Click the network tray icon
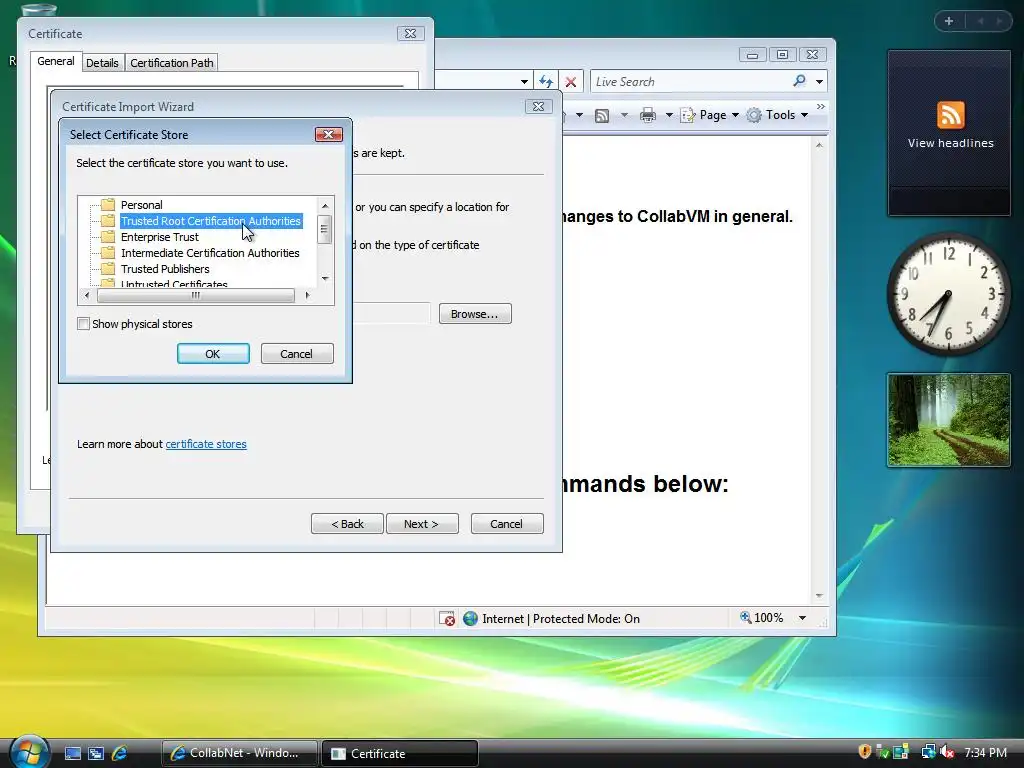This screenshot has height=768, width=1024. [928, 752]
